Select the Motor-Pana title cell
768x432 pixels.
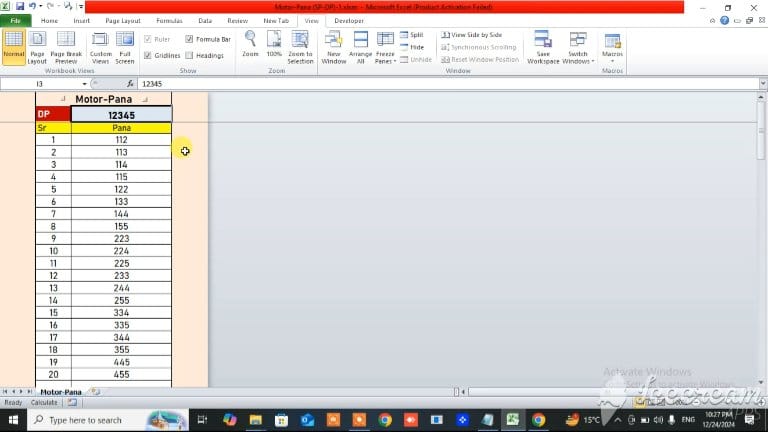[x=103, y=99]
